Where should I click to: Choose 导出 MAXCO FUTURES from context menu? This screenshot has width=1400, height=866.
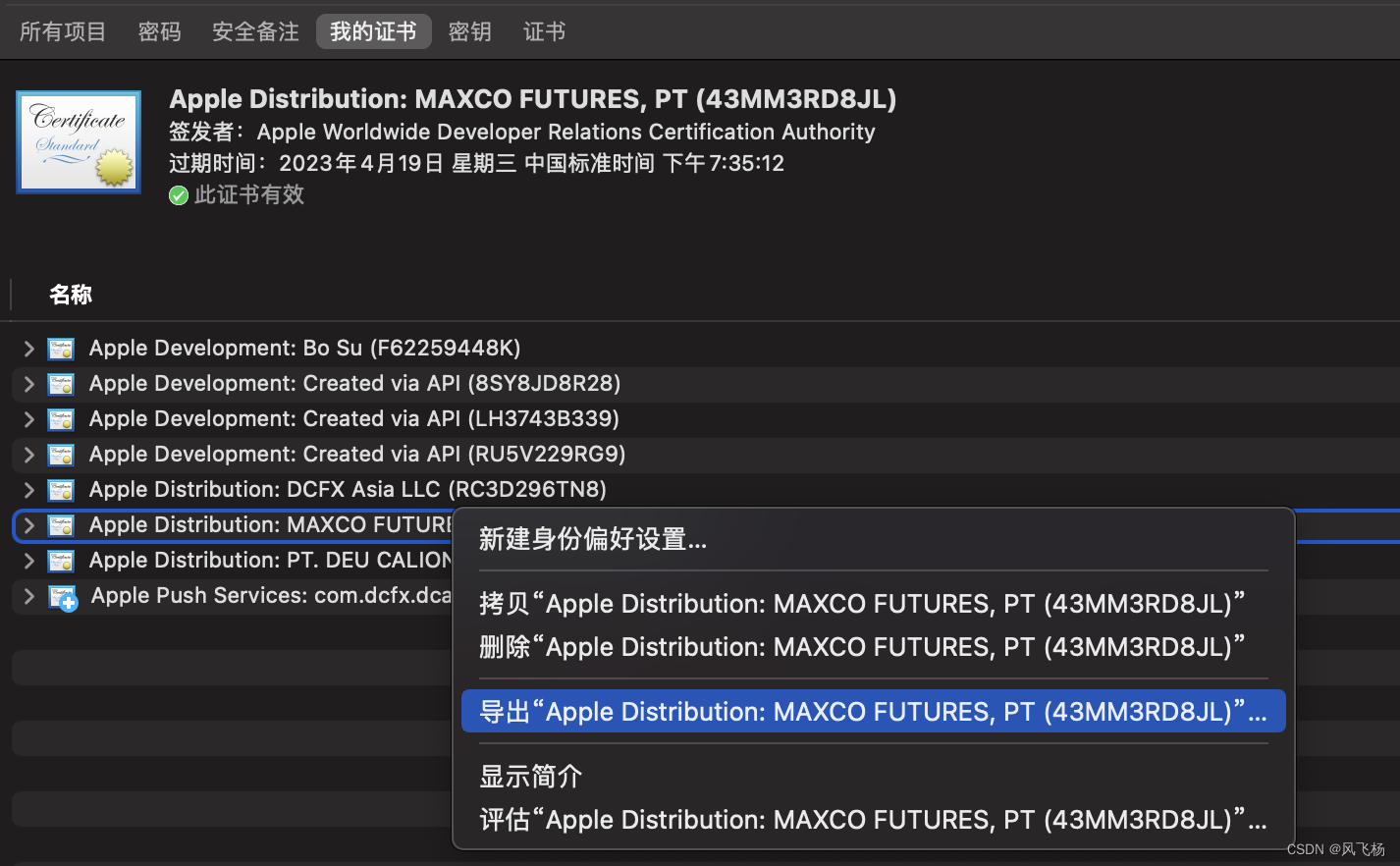point(872,712)
